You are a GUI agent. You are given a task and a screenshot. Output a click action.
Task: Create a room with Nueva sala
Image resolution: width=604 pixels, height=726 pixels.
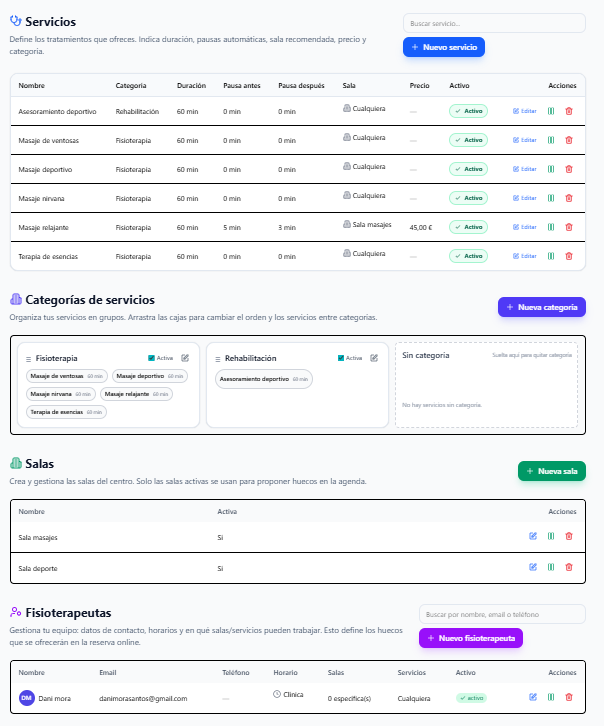click(551, 471)
